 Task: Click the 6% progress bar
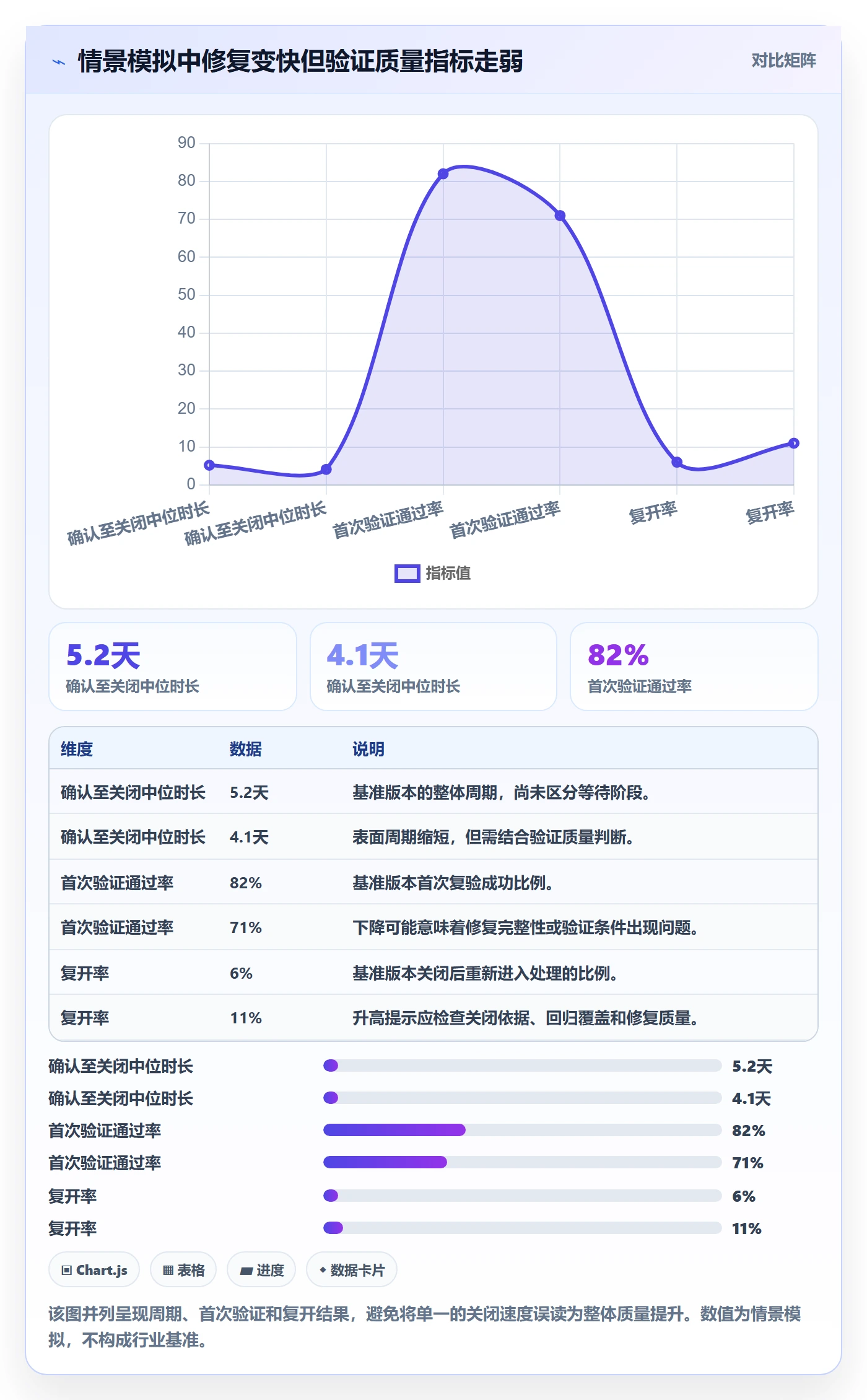point(523,1196)
